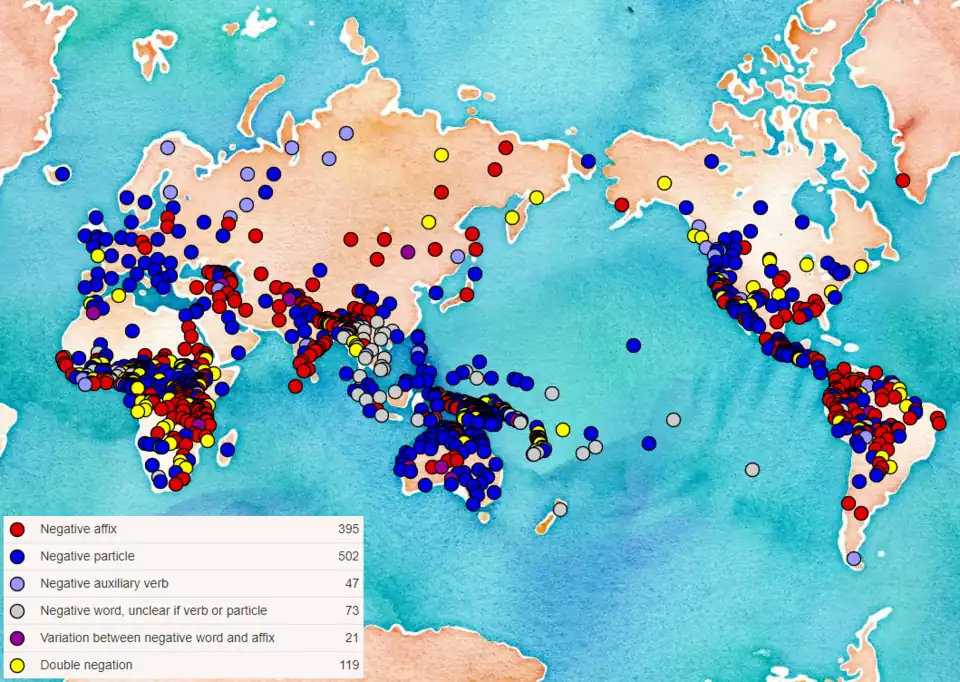Click the yellow marker in Alaska
Viewport: 960px width, 682px height.
(664, 183)
